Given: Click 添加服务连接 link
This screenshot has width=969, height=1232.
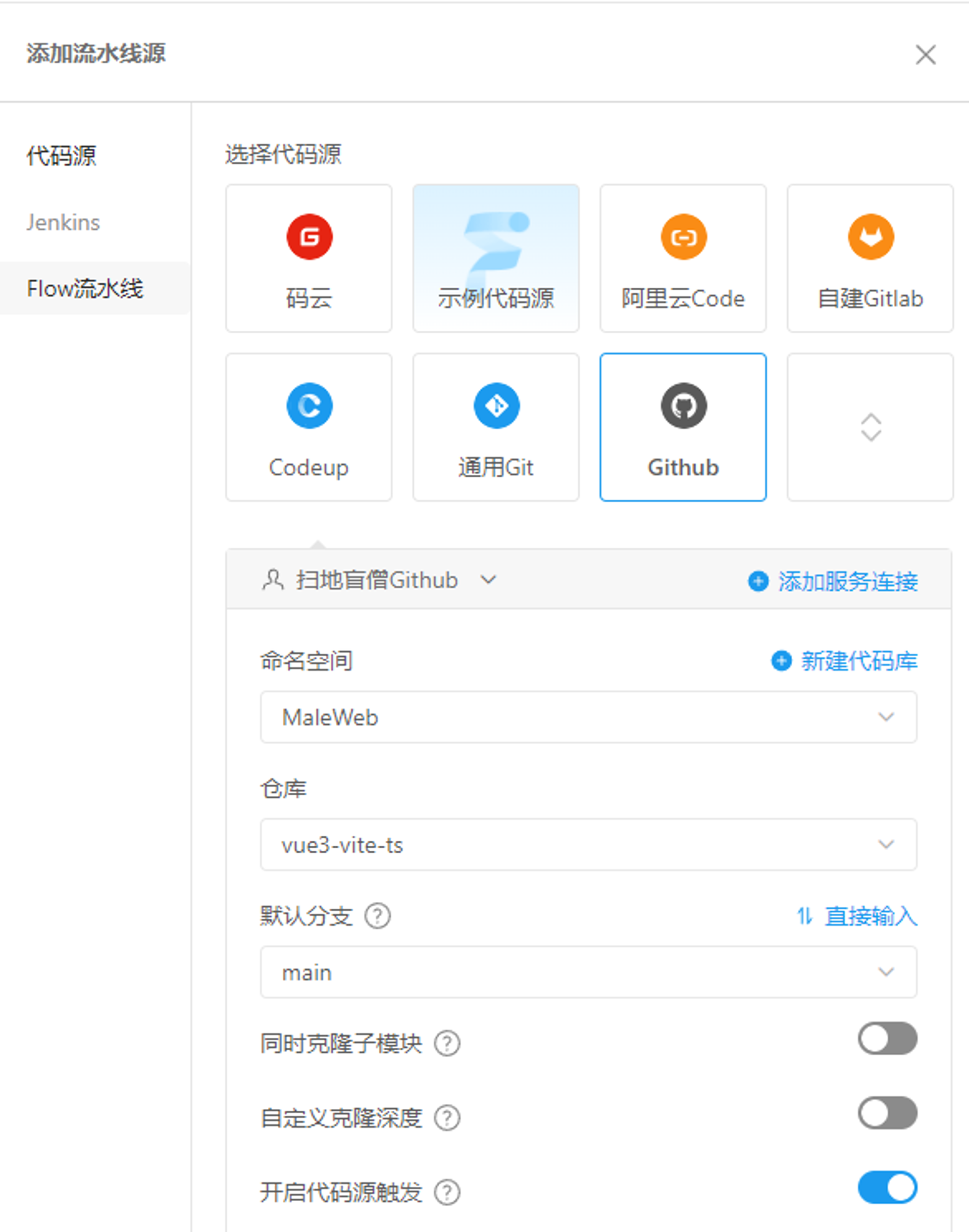Looking at the screenshot, I should click(x=848, y=581).
